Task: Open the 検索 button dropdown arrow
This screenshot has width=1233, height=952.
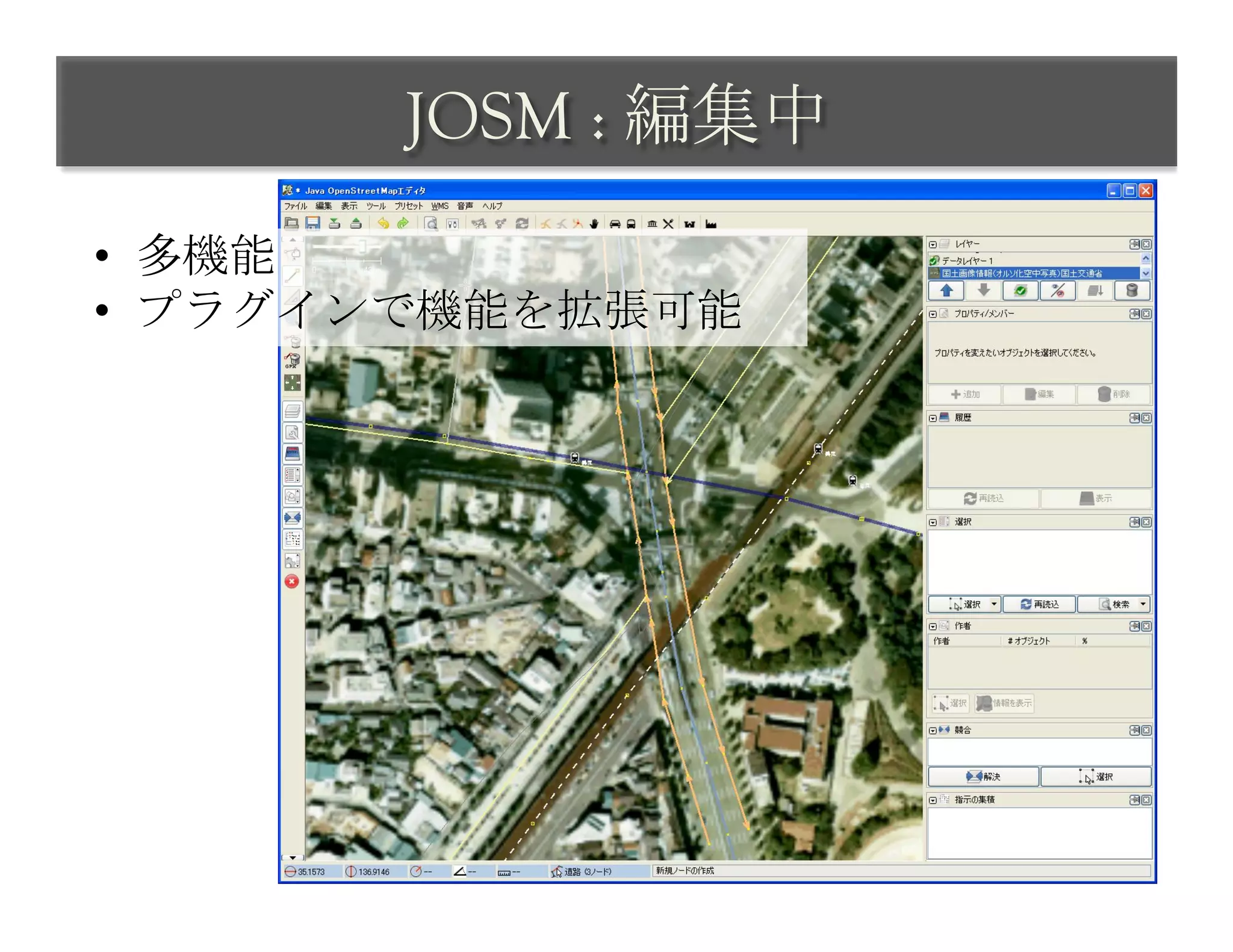Action: coord(1143,604)
